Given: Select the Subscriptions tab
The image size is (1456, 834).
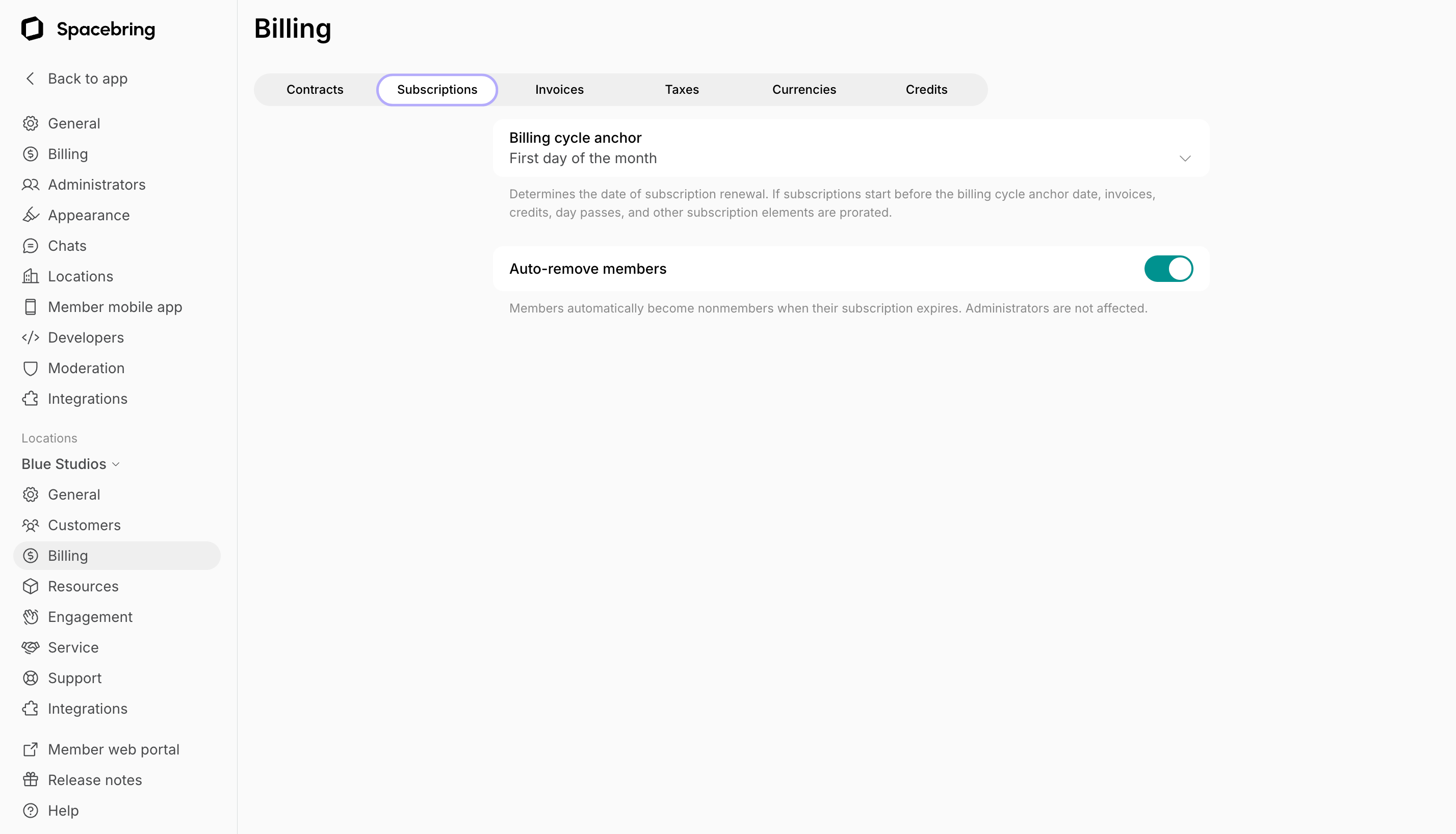Looking at the screenshot, I should point(437,89).
